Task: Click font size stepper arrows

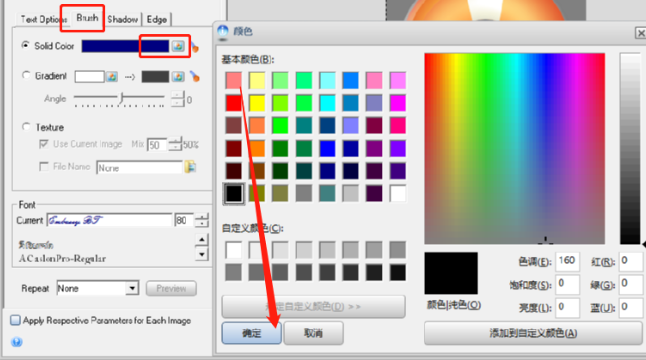Action: pos(201,220)
